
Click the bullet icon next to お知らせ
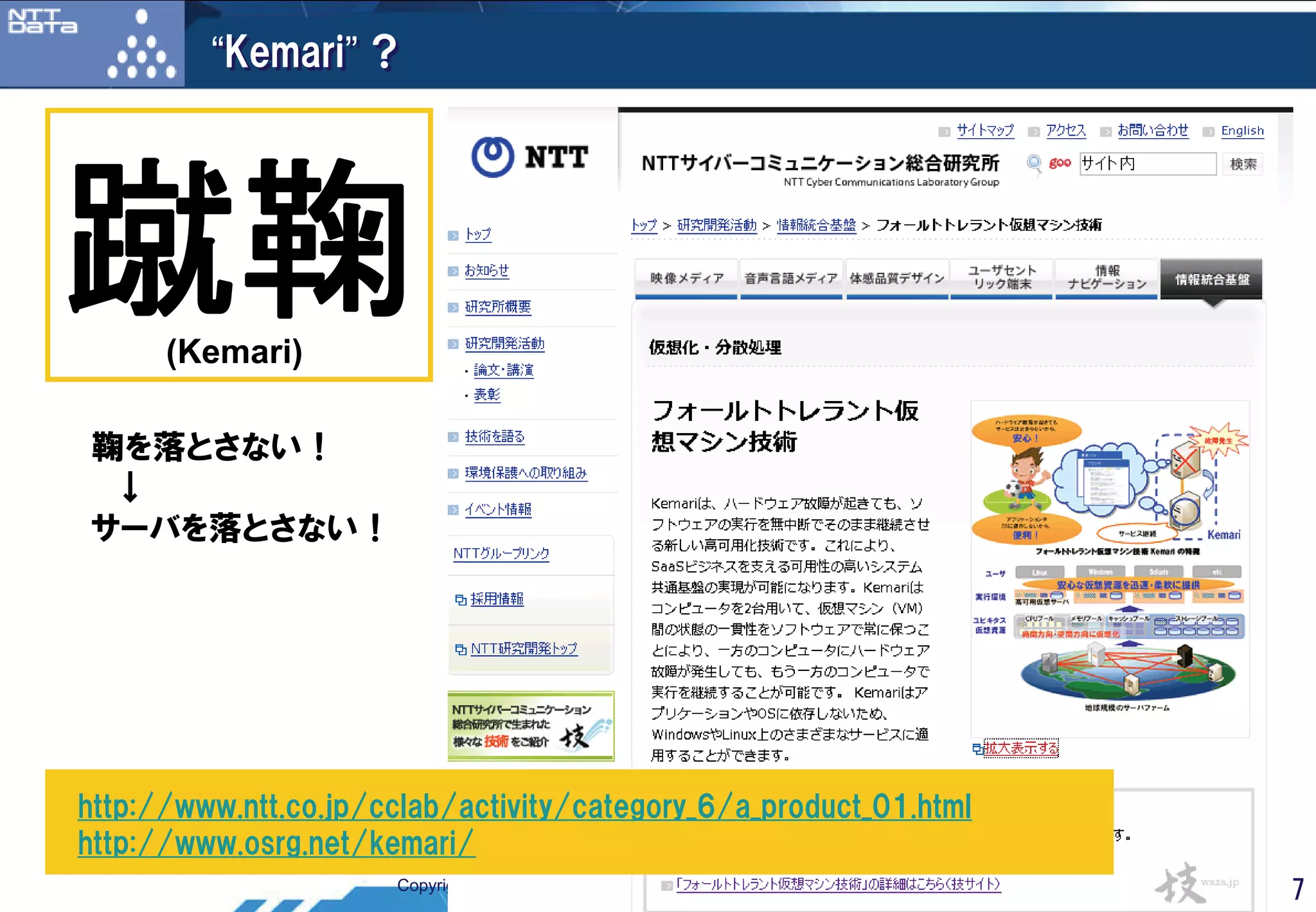click(453, 271)
